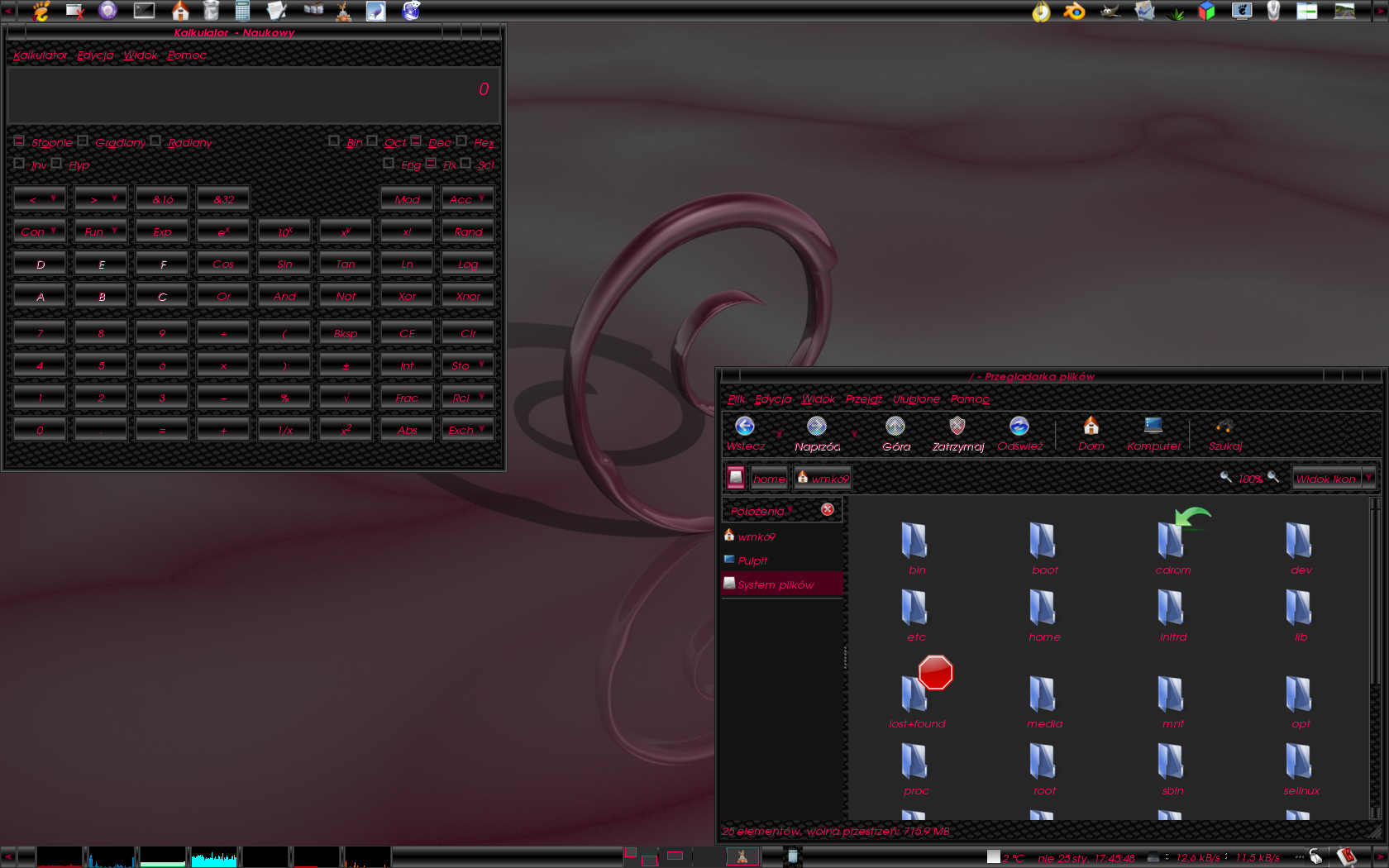The width and height of the screenshot is (1389, 868).
Task: Click the calculator display field
Action: click(253, 96)
